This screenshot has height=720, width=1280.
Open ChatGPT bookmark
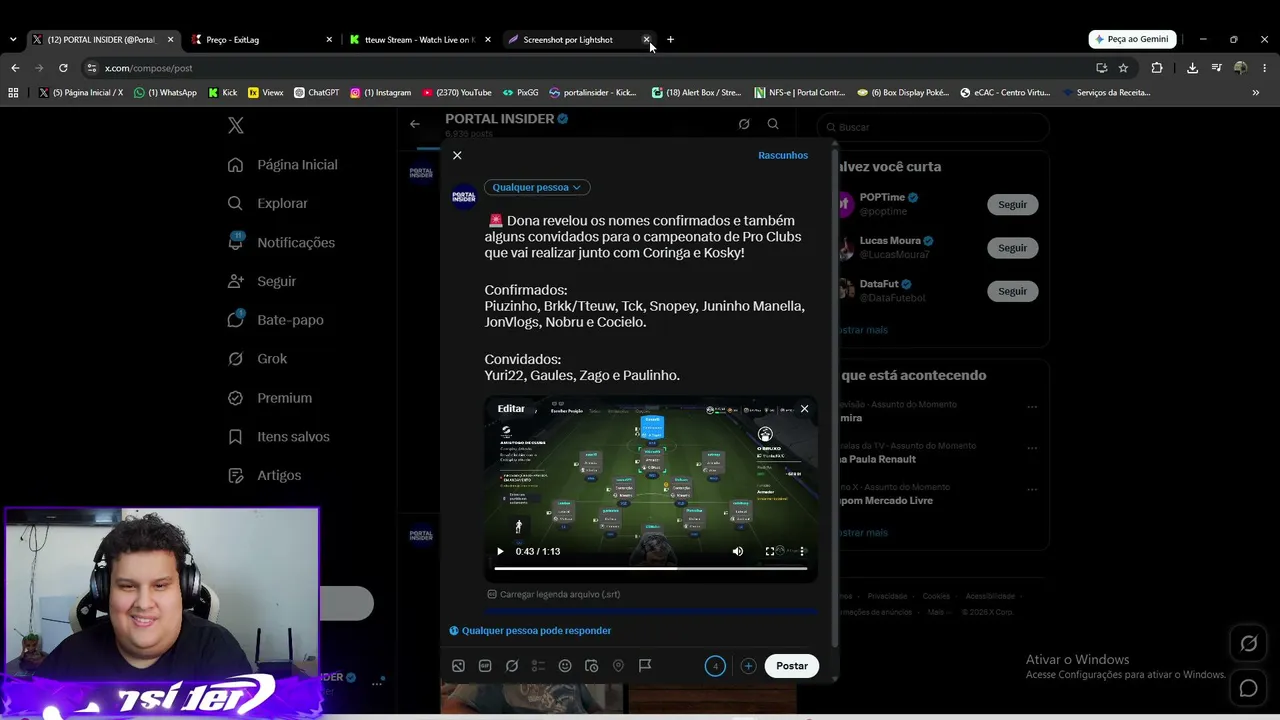click(316, 92)
